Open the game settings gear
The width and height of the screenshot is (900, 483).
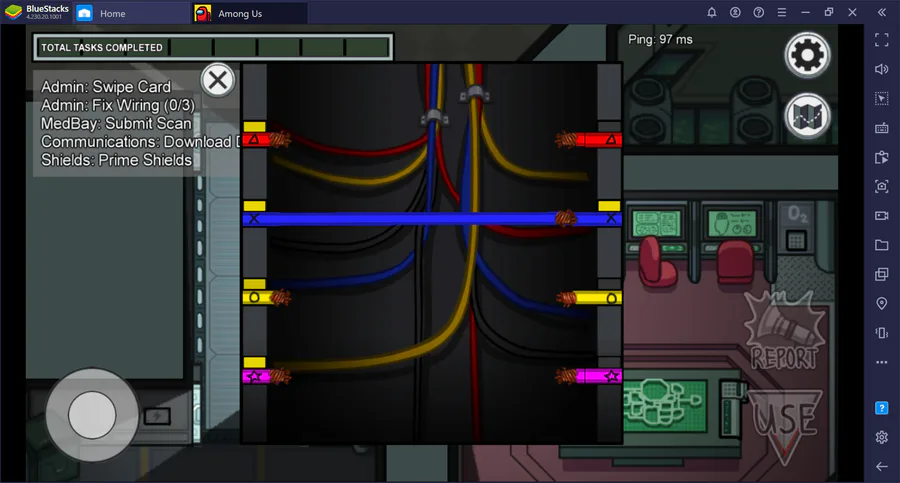807,55
